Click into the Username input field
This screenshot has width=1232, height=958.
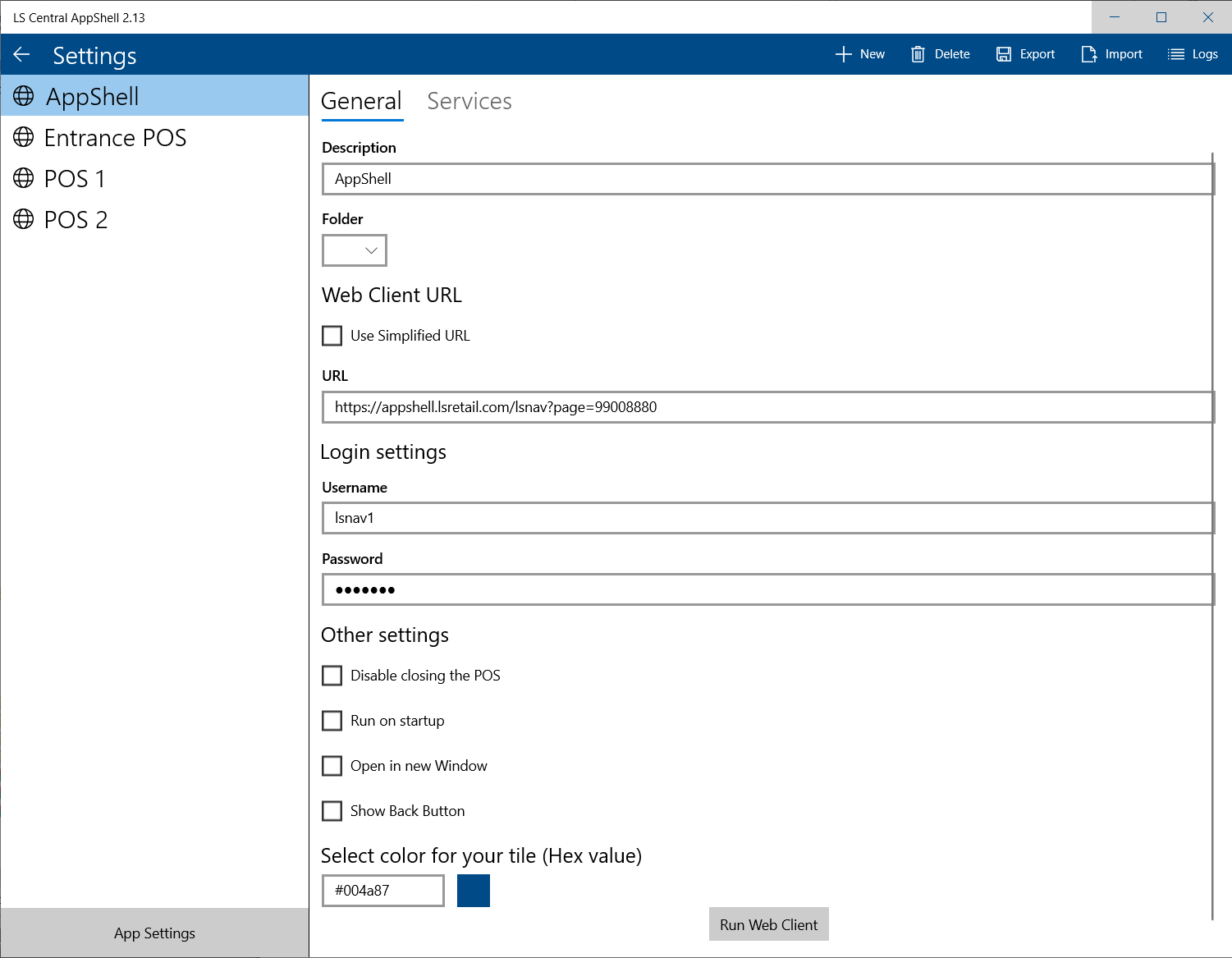pos(767,518)
